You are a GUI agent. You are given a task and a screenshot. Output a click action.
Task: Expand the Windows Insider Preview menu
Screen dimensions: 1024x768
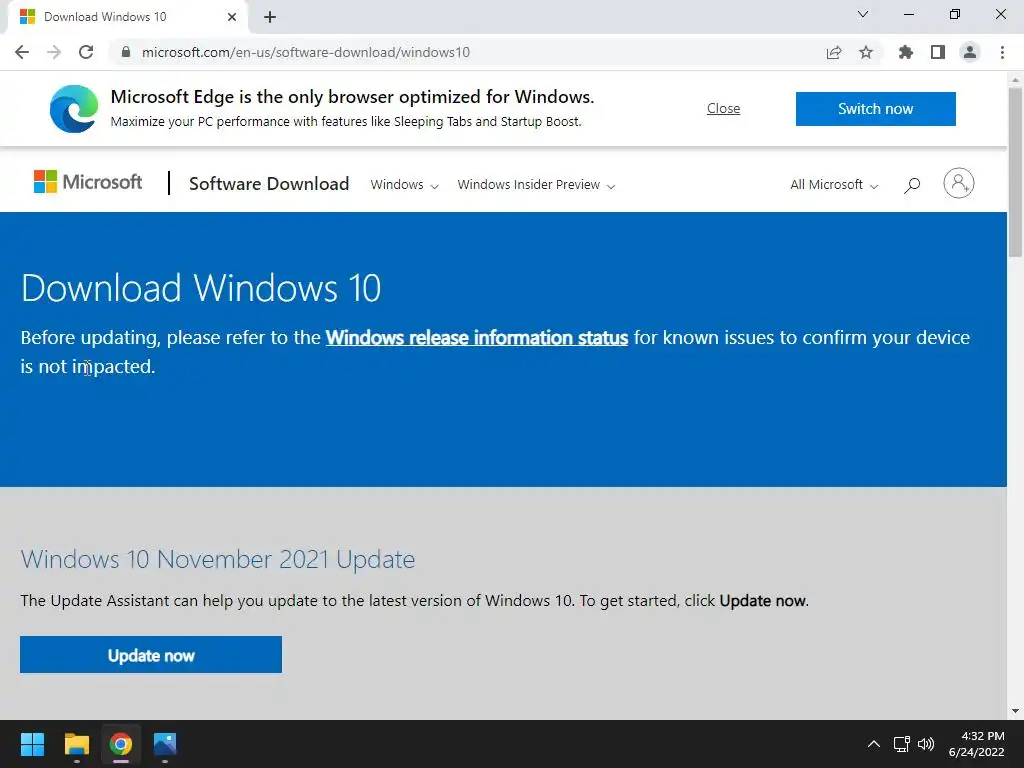[x=536, y=185]
